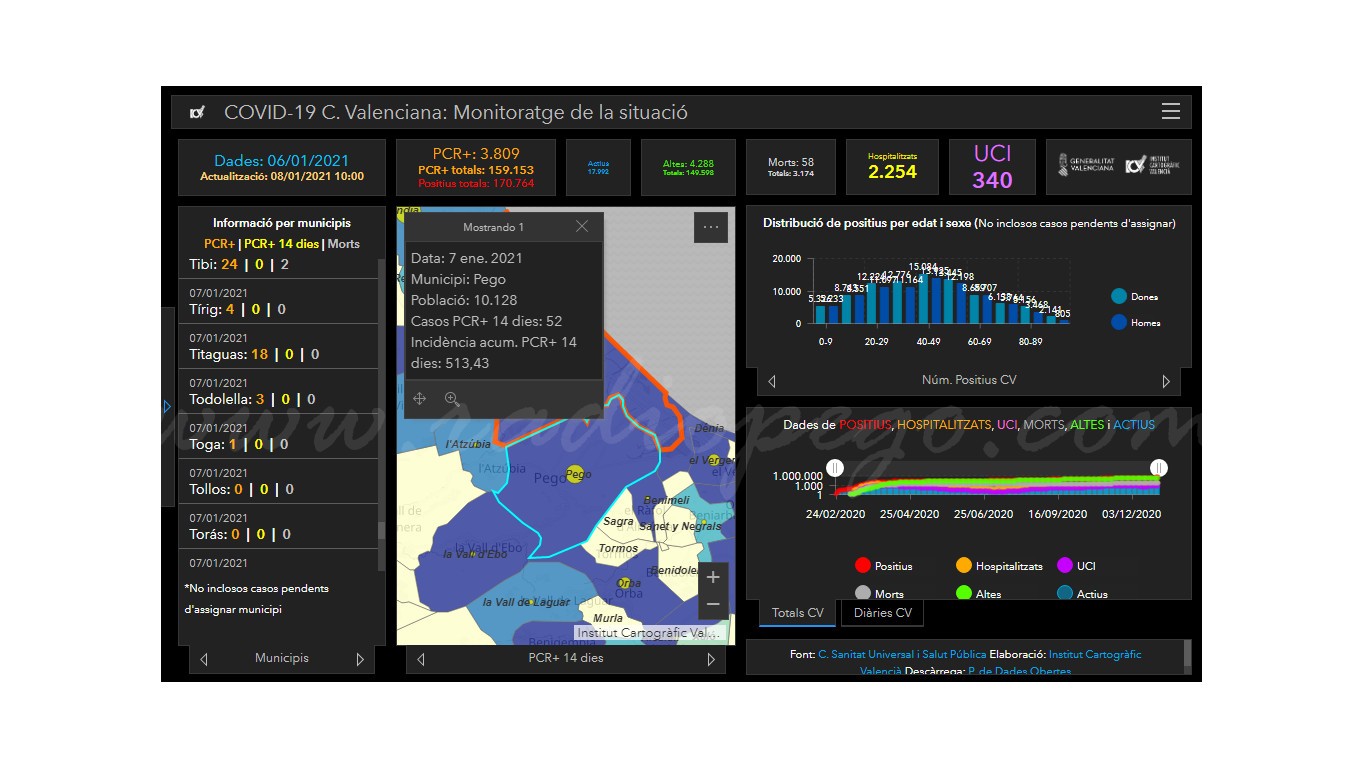Toggle Positius series in the legend

883,566
